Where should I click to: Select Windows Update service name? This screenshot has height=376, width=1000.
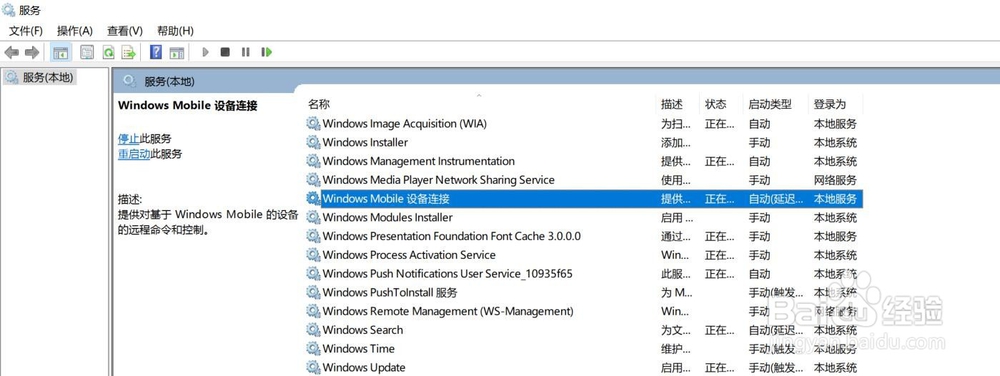coord(364,367)
